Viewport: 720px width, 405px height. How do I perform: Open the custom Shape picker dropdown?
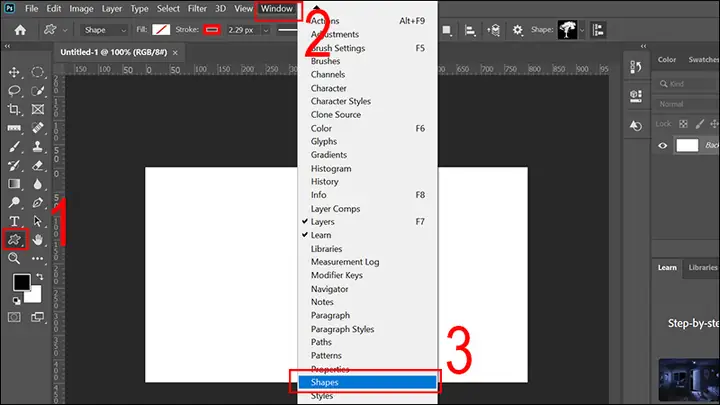point(582,30)
